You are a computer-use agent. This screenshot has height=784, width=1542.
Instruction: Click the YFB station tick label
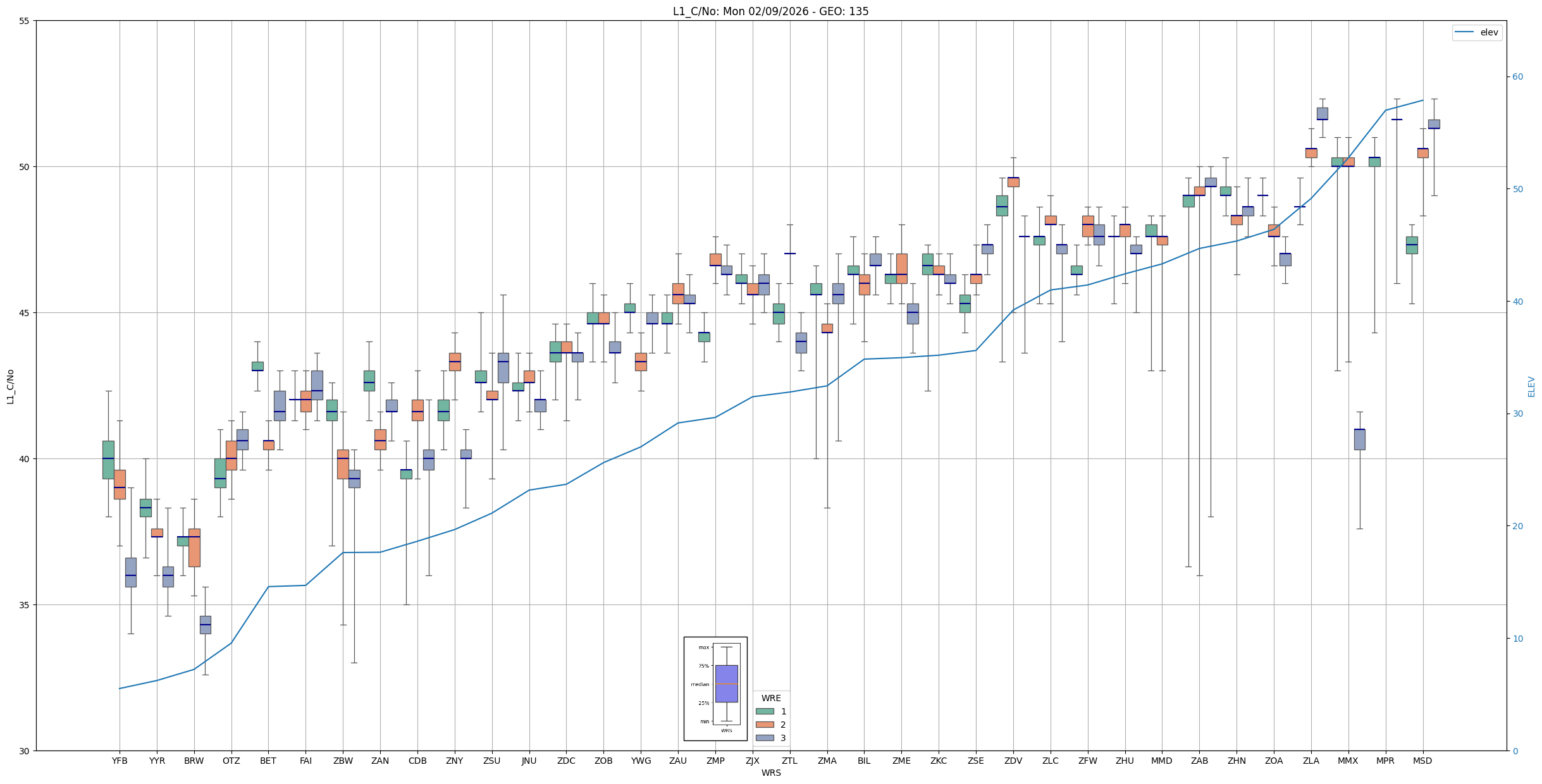[120, 761]
